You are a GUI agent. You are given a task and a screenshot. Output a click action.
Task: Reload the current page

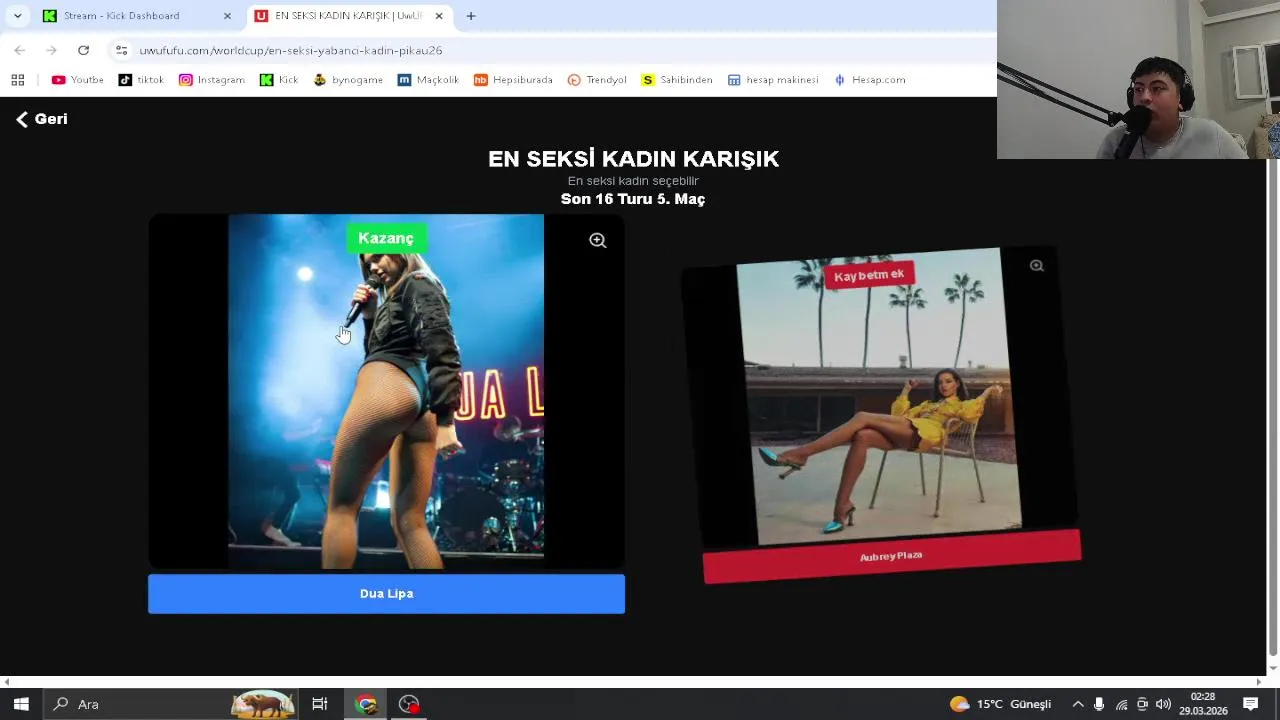[x=83, y=50]
